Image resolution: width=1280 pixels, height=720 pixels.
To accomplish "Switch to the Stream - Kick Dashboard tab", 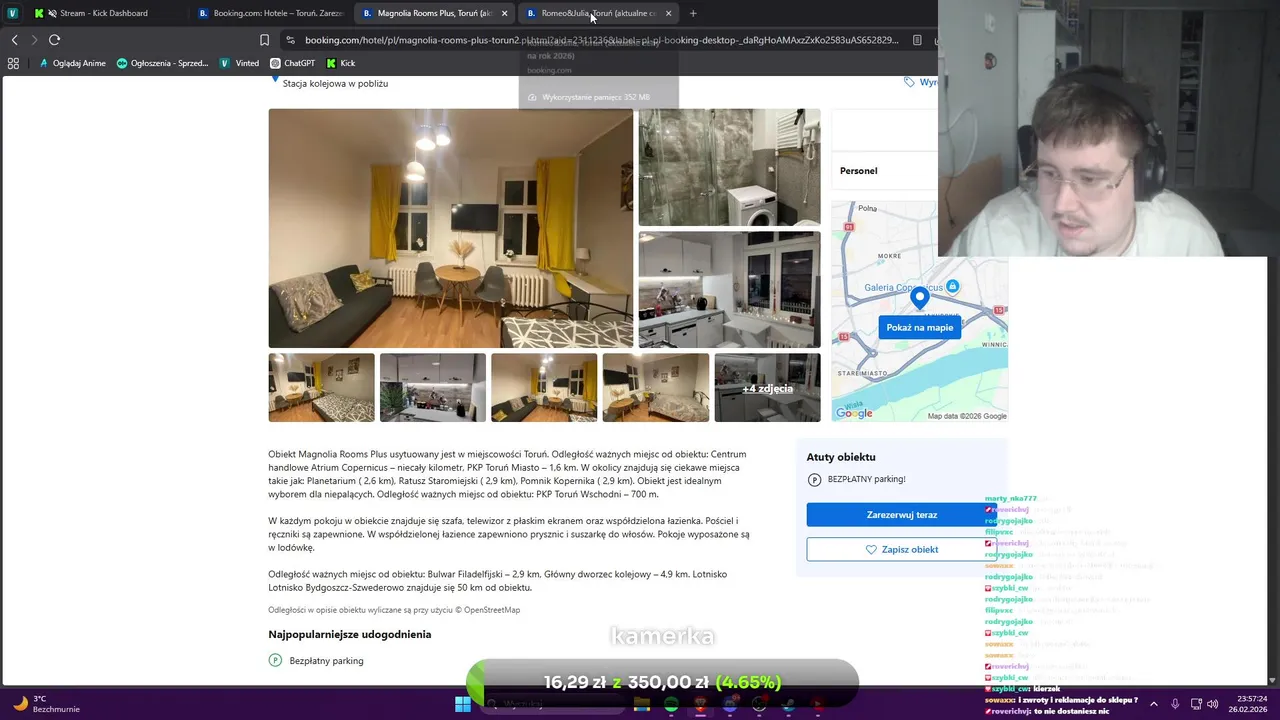I will click(x=103, y=13).
